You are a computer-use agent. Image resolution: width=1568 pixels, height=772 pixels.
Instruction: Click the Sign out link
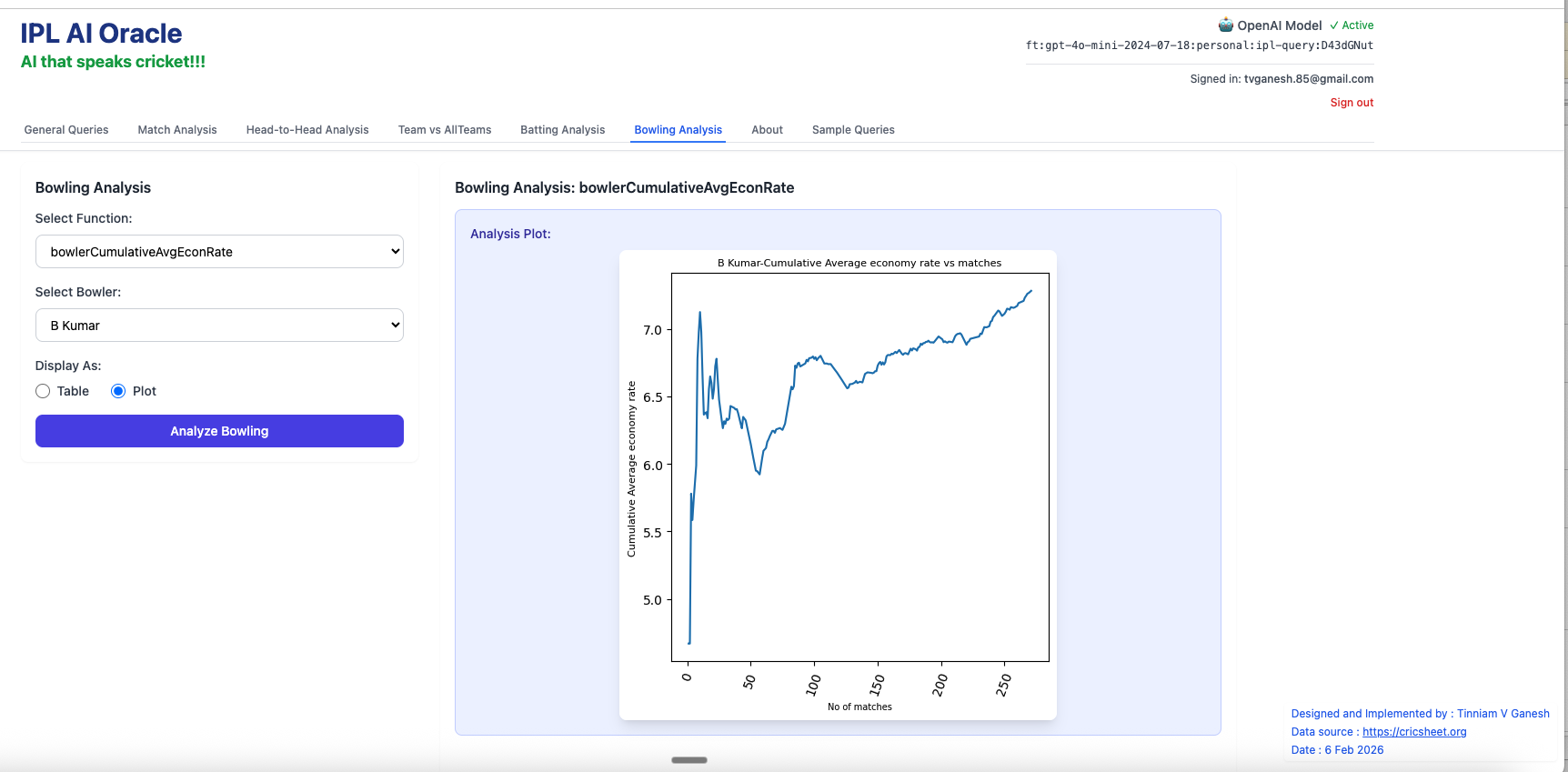pyautogui.click(x=1352, y=103)
